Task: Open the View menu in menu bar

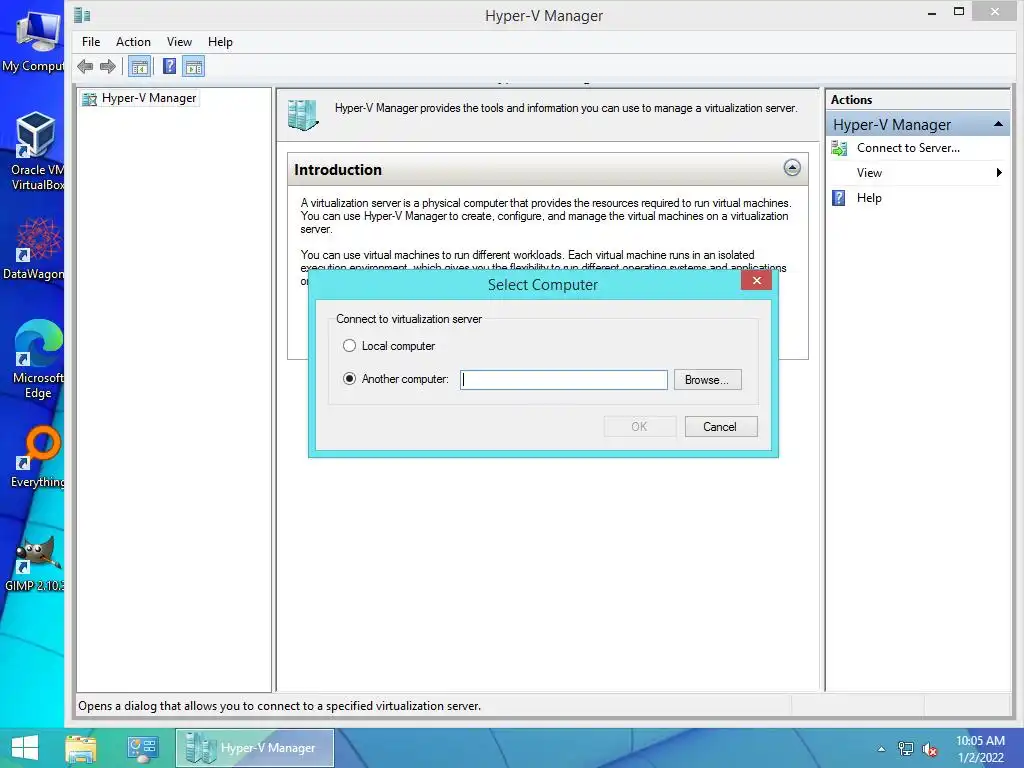Action: (x=179, y=42)
